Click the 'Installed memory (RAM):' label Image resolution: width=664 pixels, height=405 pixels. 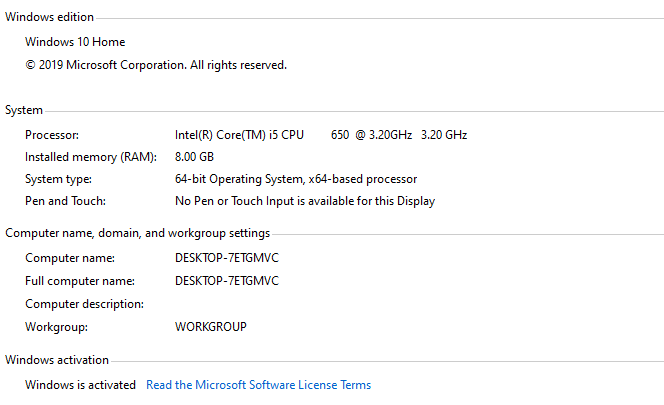click(91, 157)
